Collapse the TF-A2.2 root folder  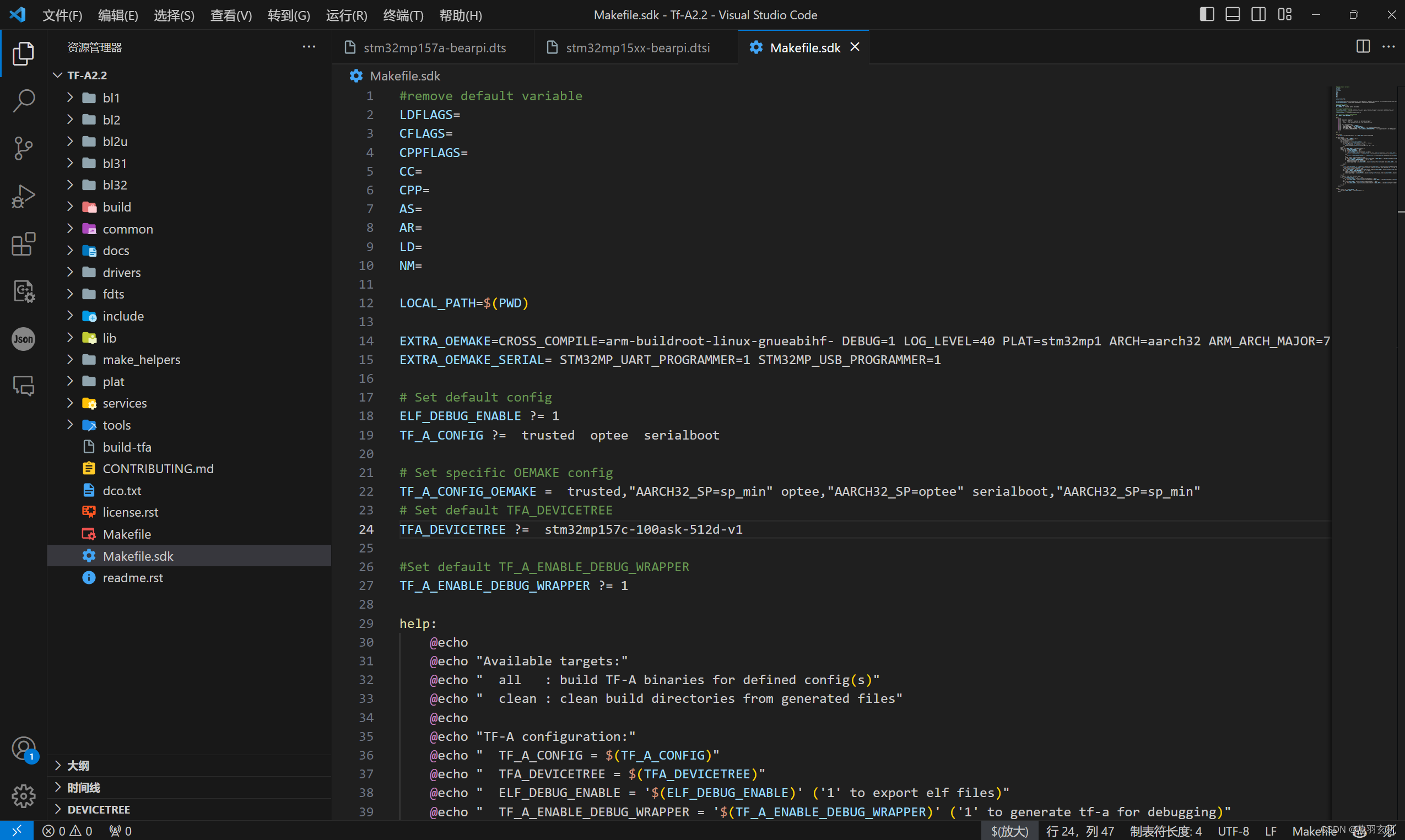click(x=189, y=75)
